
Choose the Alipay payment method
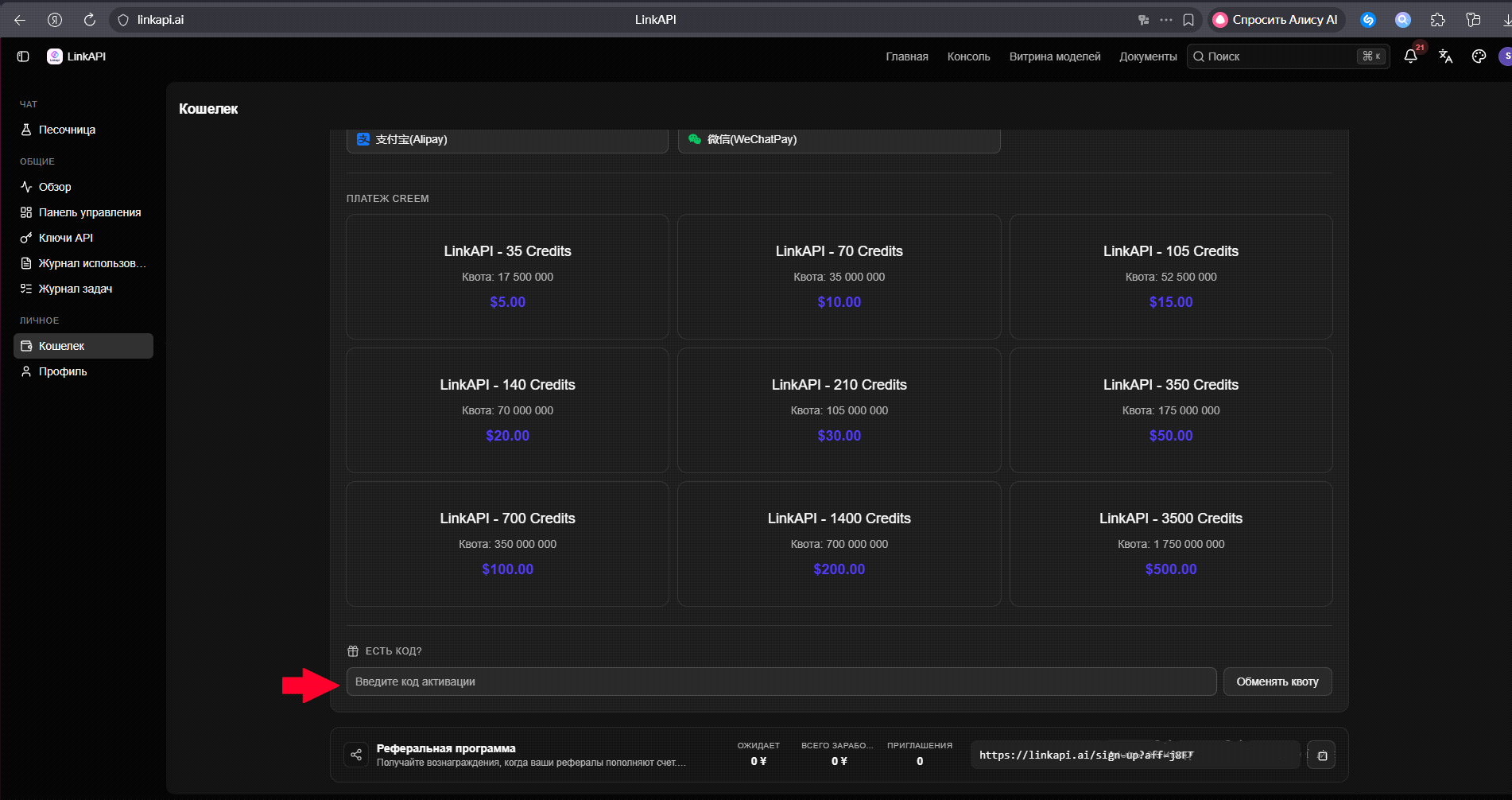coord(507,140)
